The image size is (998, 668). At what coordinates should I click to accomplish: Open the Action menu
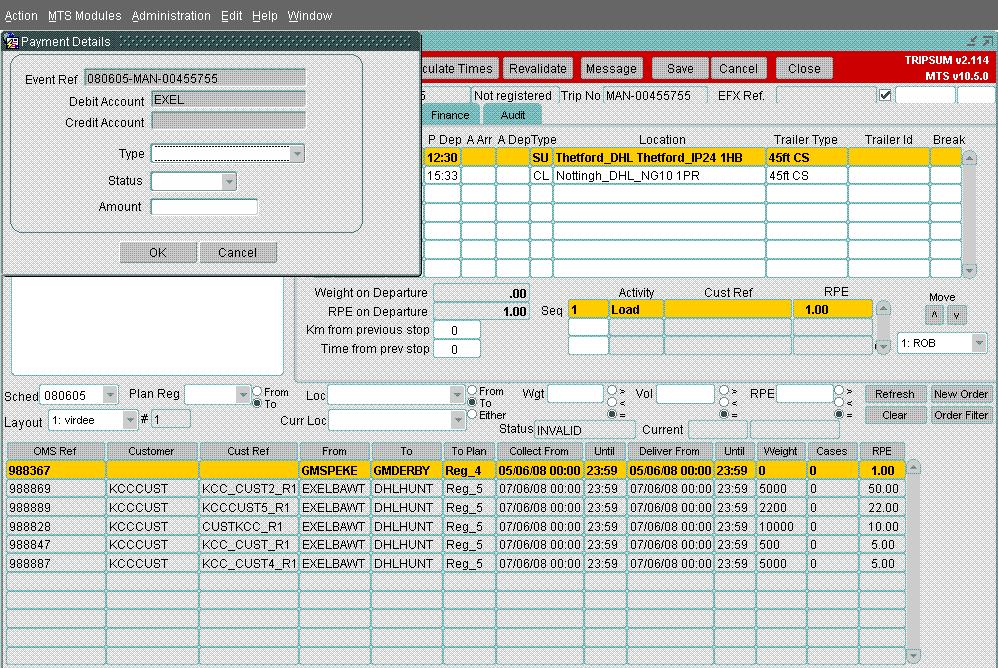point(21,16)
